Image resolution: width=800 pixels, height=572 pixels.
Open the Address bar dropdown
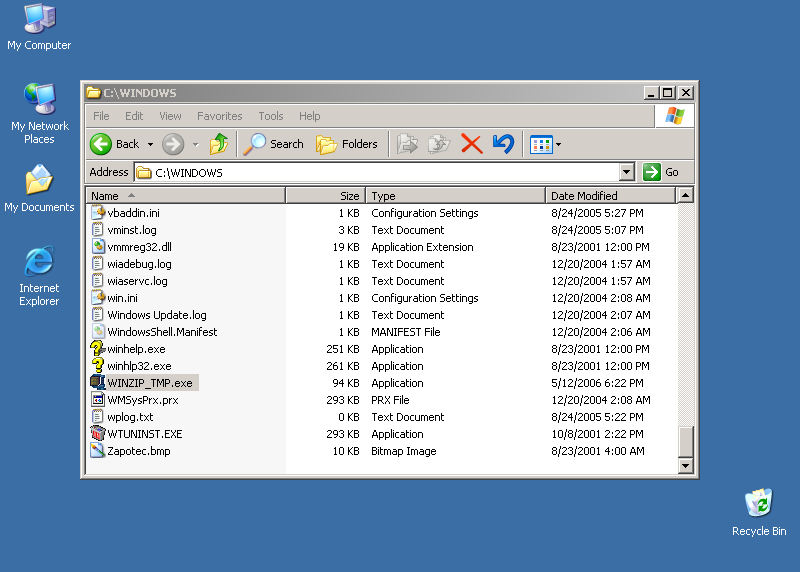[627, 172]
